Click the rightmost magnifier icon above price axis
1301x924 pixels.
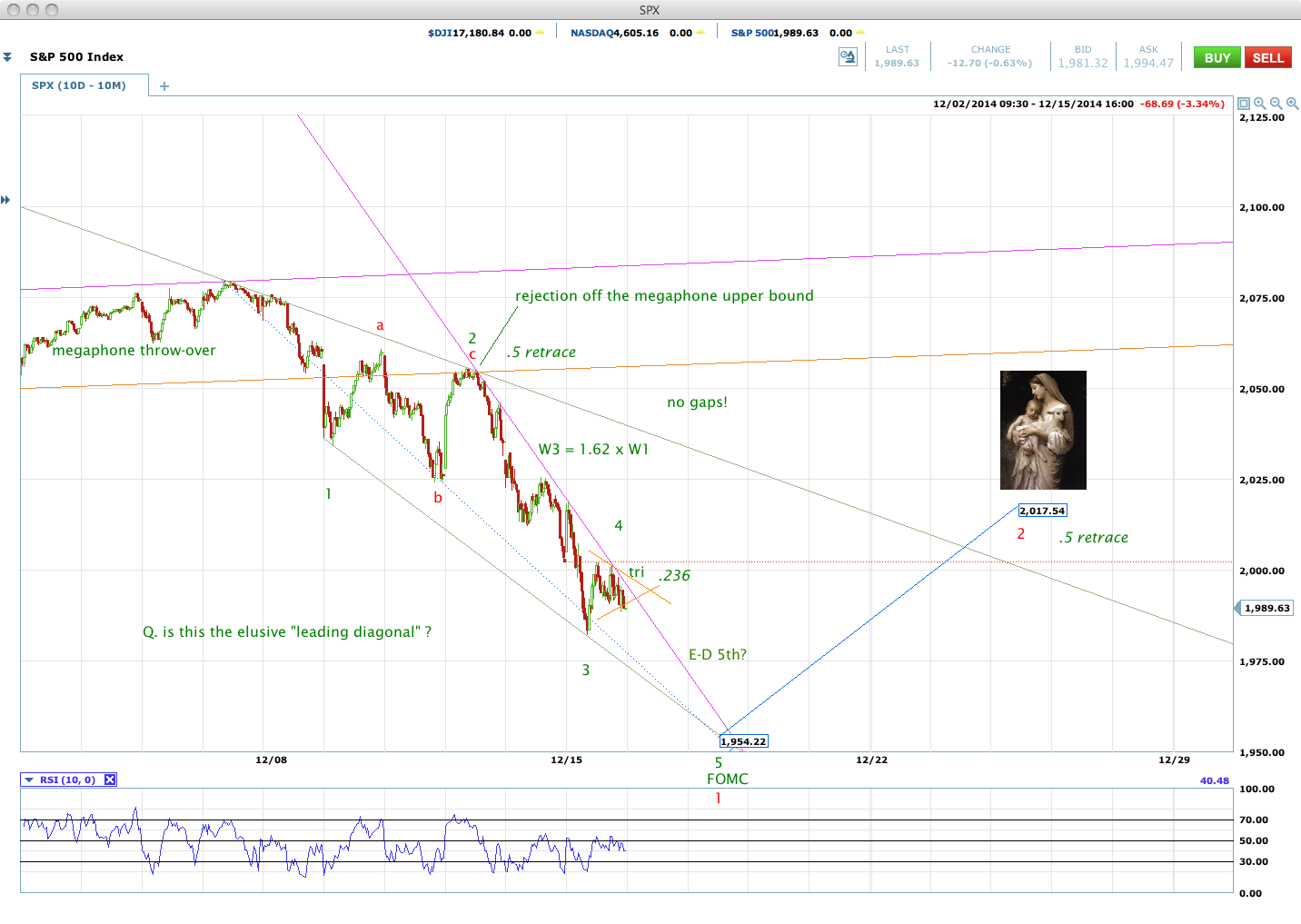pos(1292,104)
